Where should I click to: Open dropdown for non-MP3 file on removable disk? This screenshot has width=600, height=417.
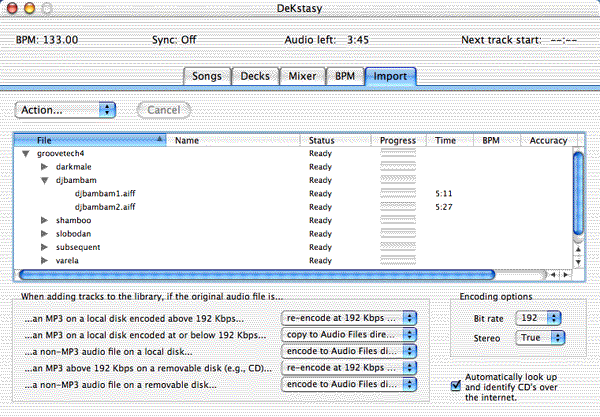pos(349,384)
